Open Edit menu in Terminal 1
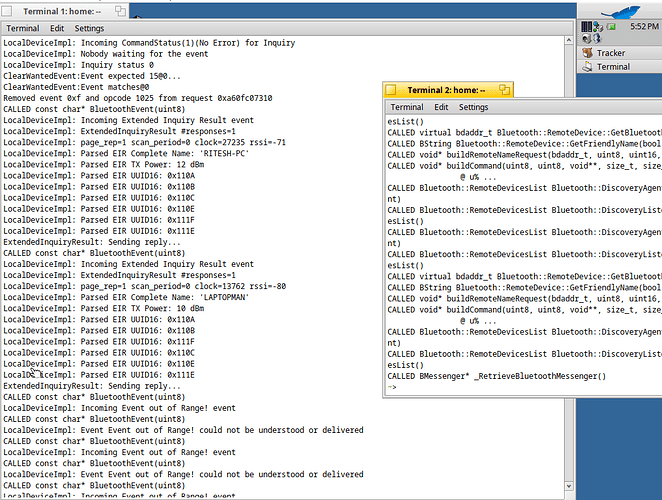 [57, 28]
